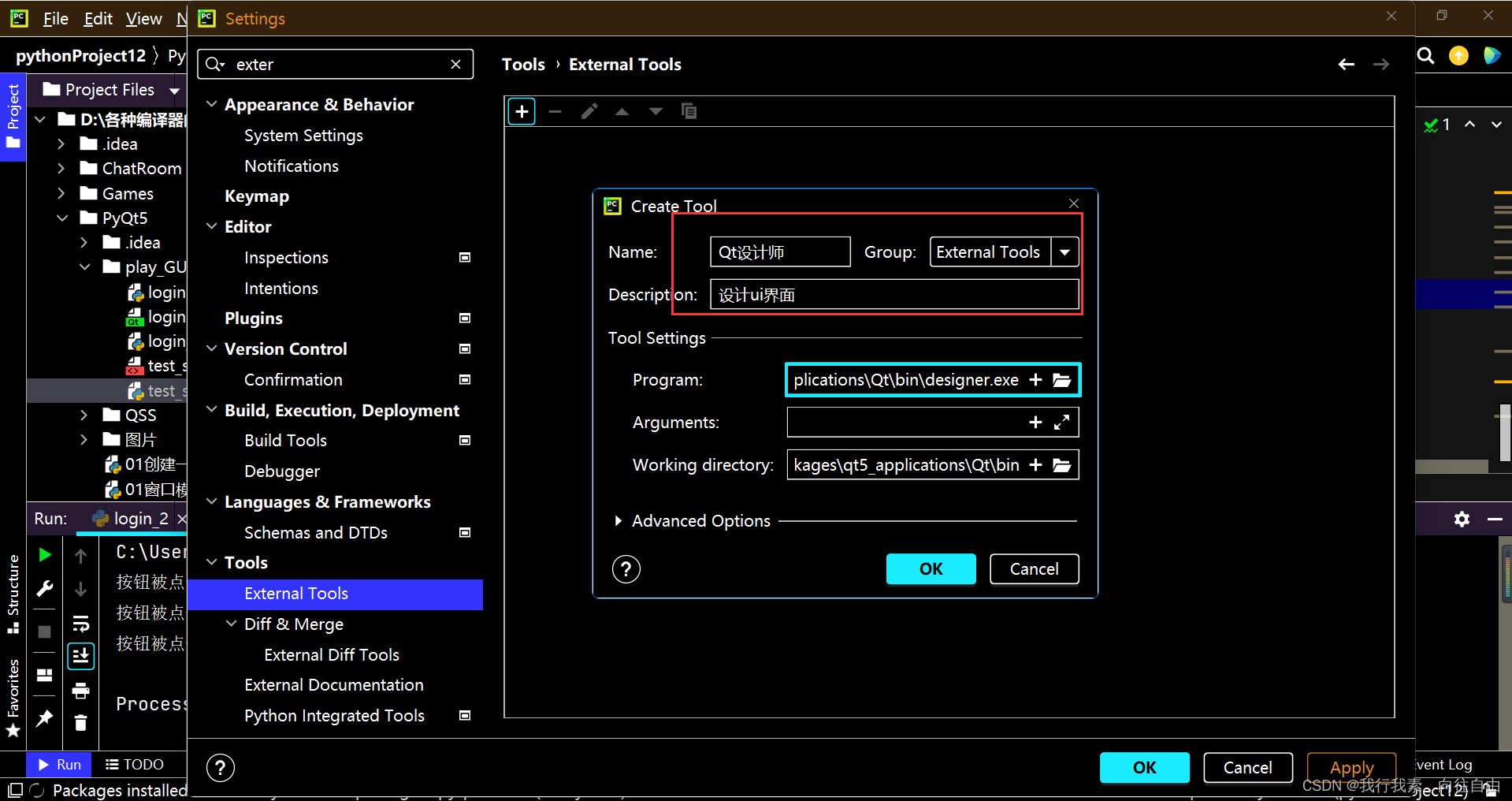The image size is (1512, 801).
Task: Click the help question mark in Create Tool
Action: [626, 568]
